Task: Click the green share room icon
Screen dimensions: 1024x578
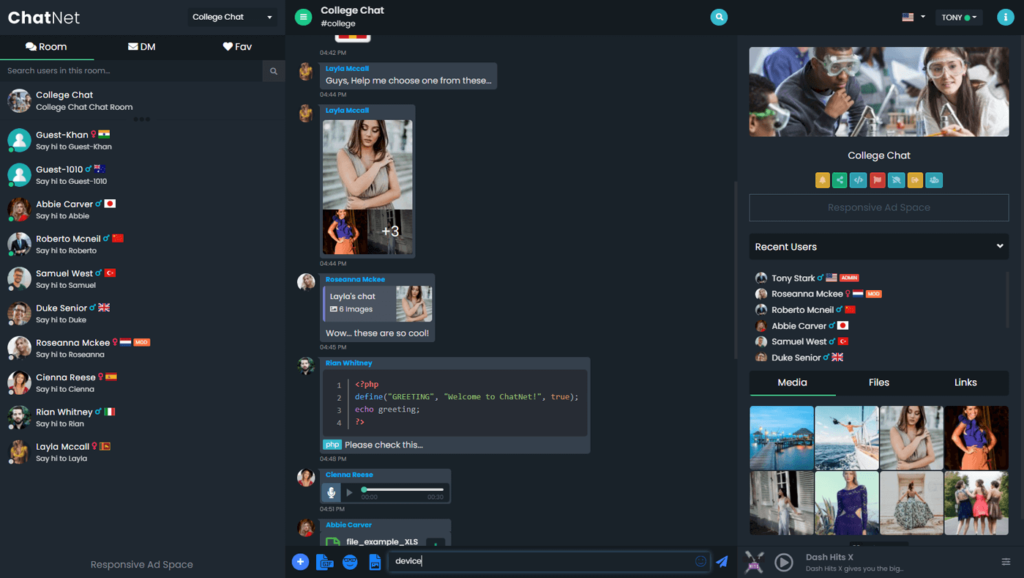Action: (840, 180)
